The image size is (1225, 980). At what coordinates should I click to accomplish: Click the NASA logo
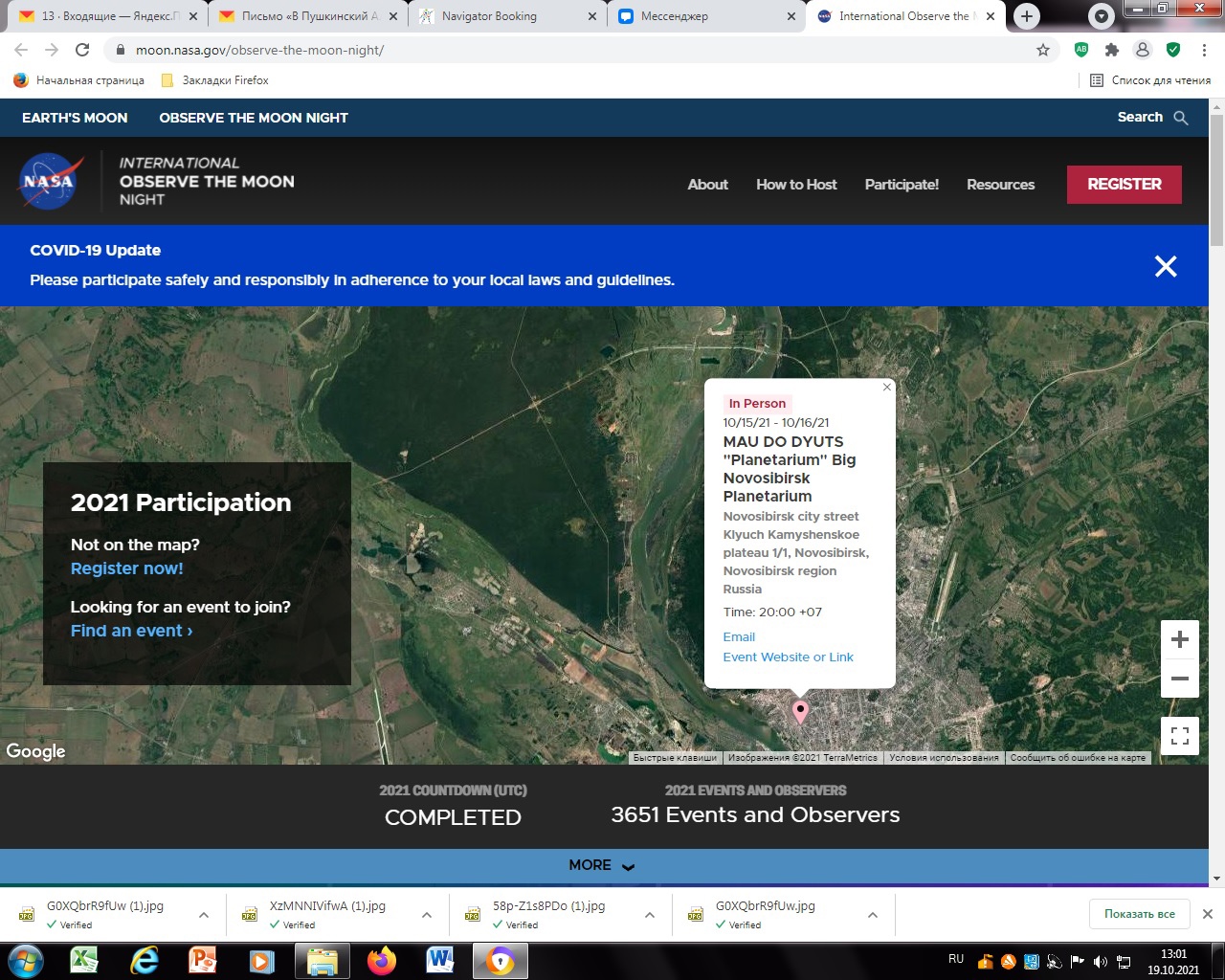pos(48,181)
